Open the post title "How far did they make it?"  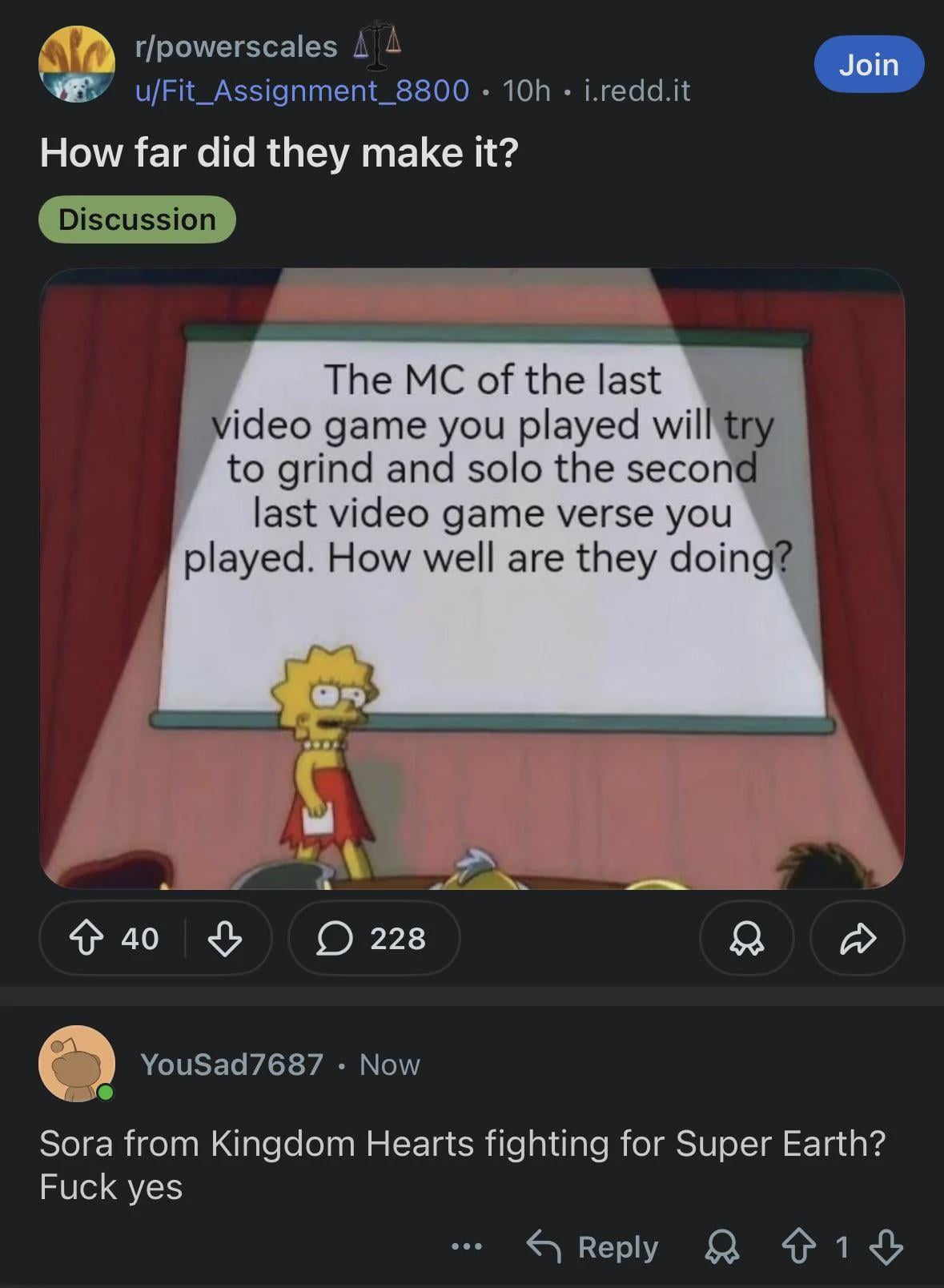(x=279, y=152)
